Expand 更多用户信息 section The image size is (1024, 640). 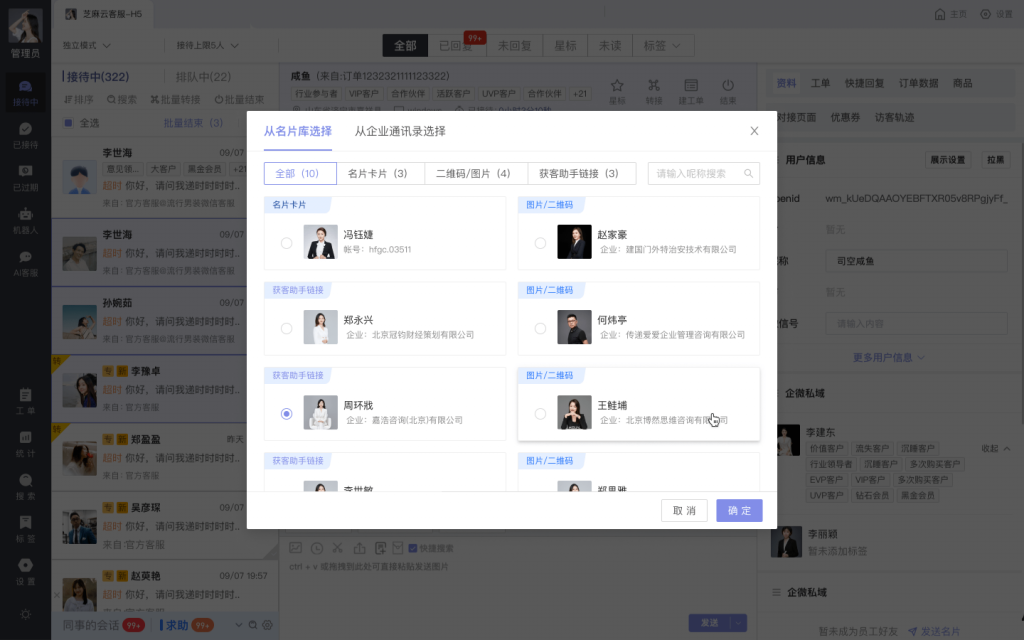point(888,357)
